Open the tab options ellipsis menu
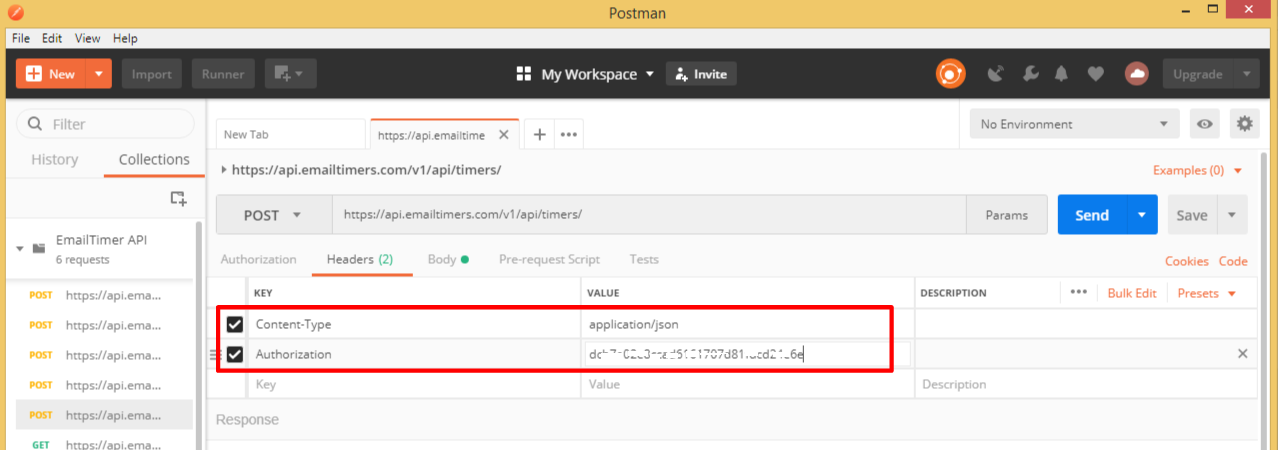1278x450 pixels. (x=568, y=134)
